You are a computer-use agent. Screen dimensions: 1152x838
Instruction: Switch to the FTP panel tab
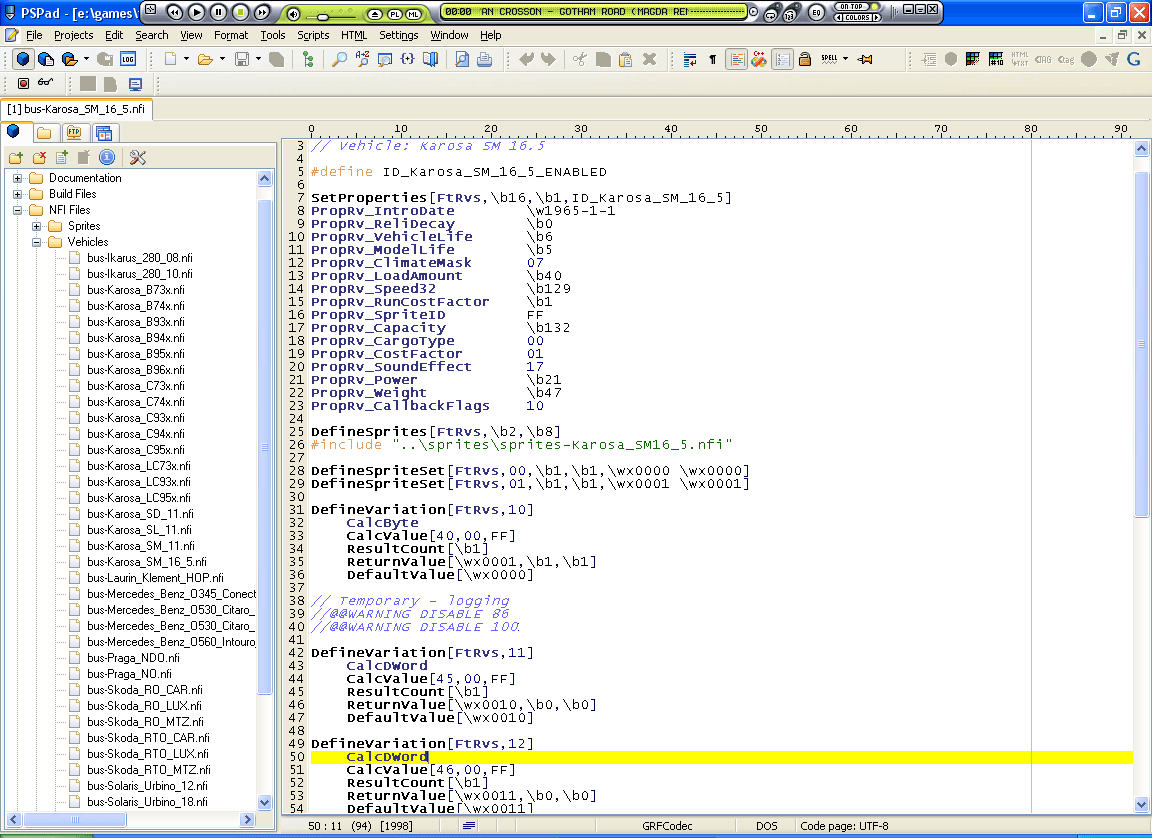tap(74, 133)
